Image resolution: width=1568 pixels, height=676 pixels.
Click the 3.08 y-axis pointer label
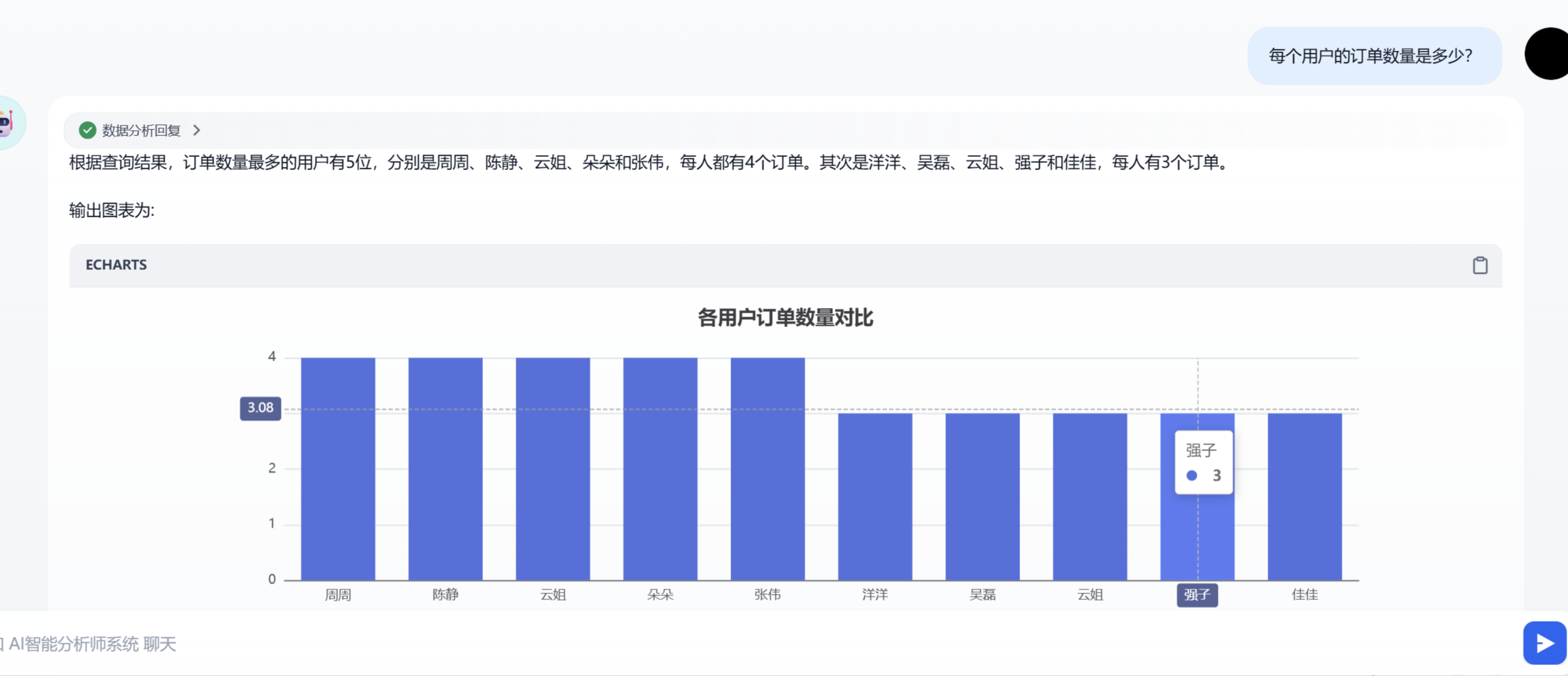click(x=260, y=407)
